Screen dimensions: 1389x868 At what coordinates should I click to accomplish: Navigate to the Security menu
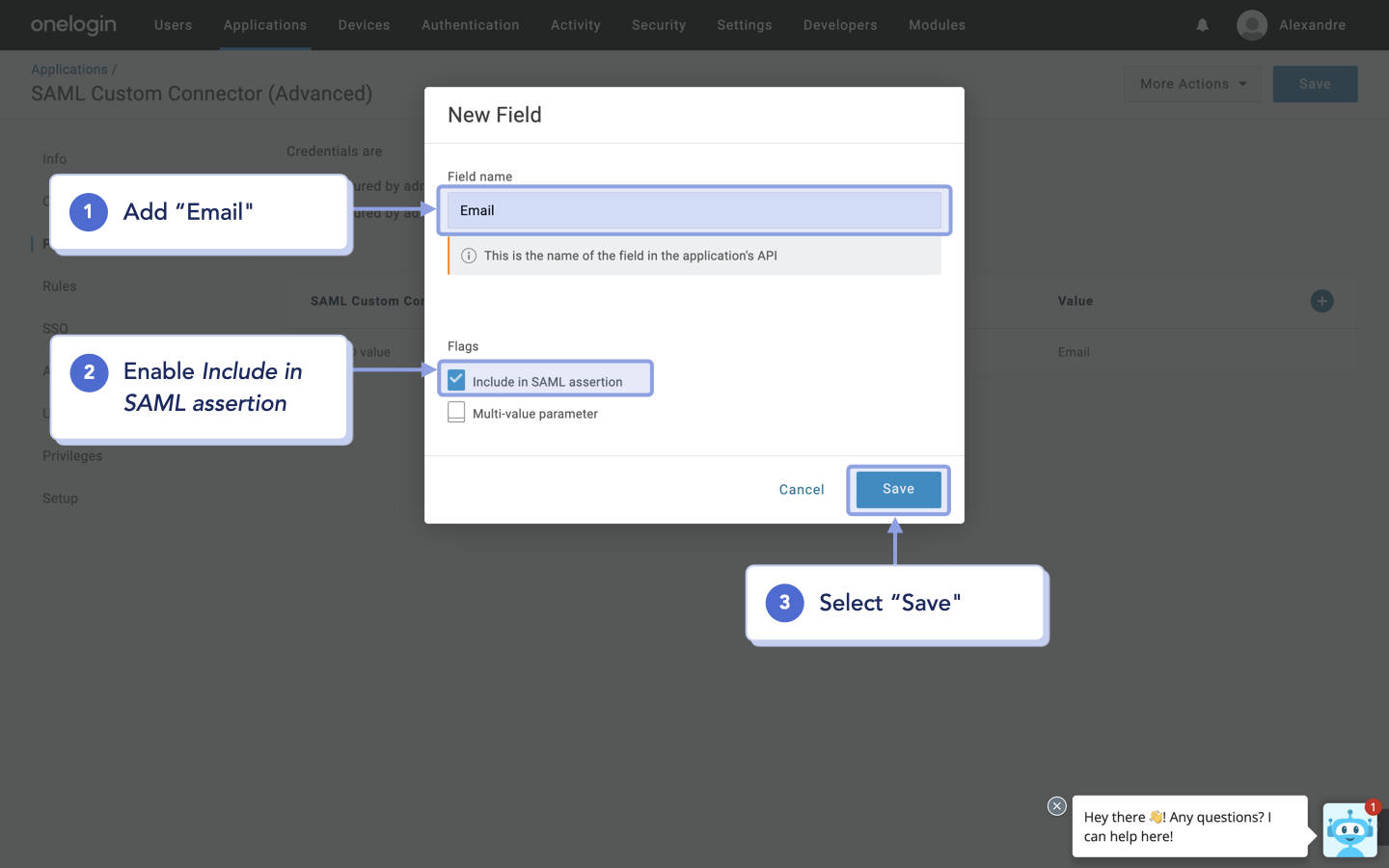click(659, 25)
